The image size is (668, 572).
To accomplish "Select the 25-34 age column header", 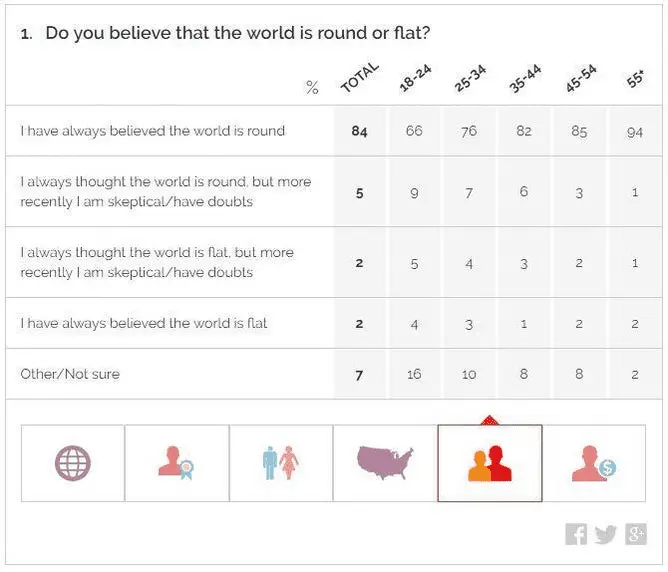I will [x=469, y=80].
